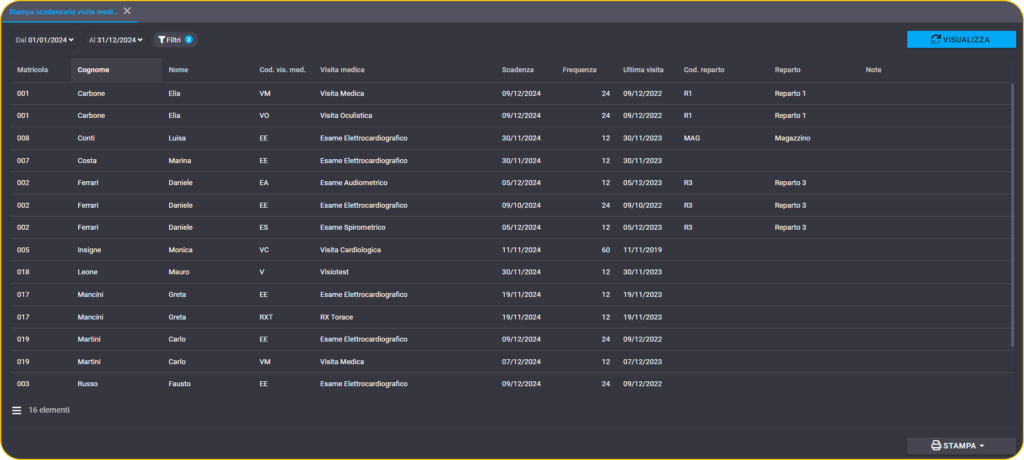Open the Dal 01/01/2024 date dropdown
This screenshot has width=1024, height=460.
point(44,40)
